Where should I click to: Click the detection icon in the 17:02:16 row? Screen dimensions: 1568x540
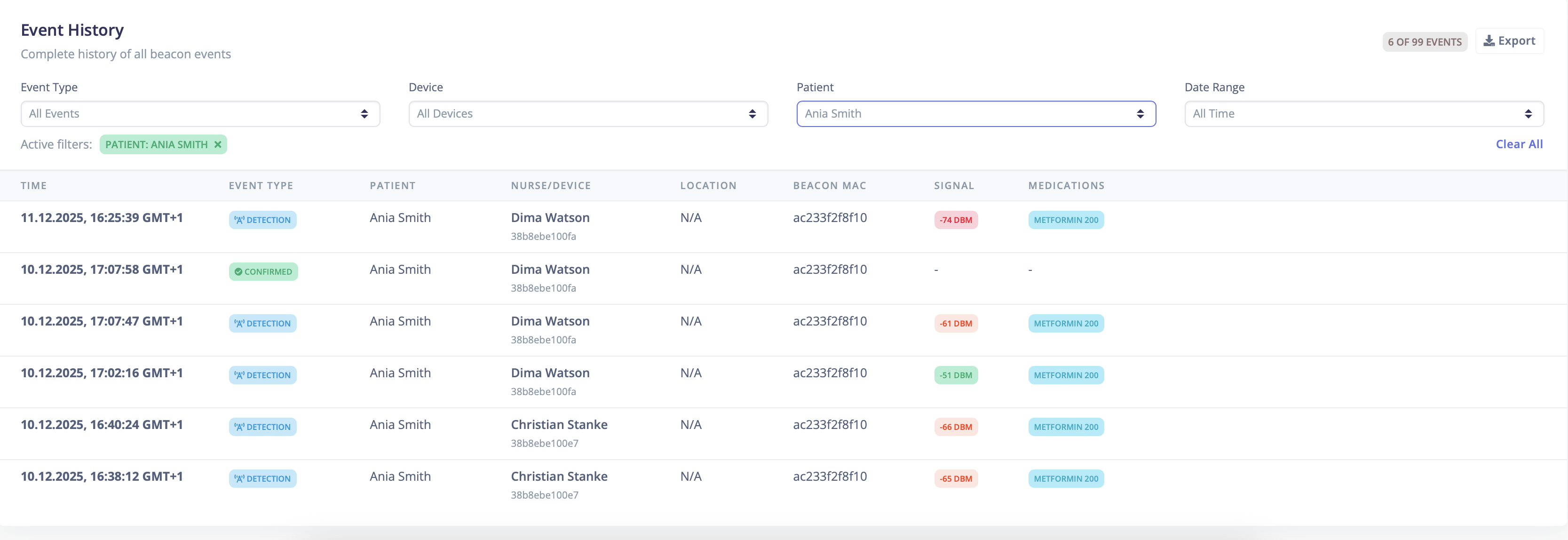[239, 375]
